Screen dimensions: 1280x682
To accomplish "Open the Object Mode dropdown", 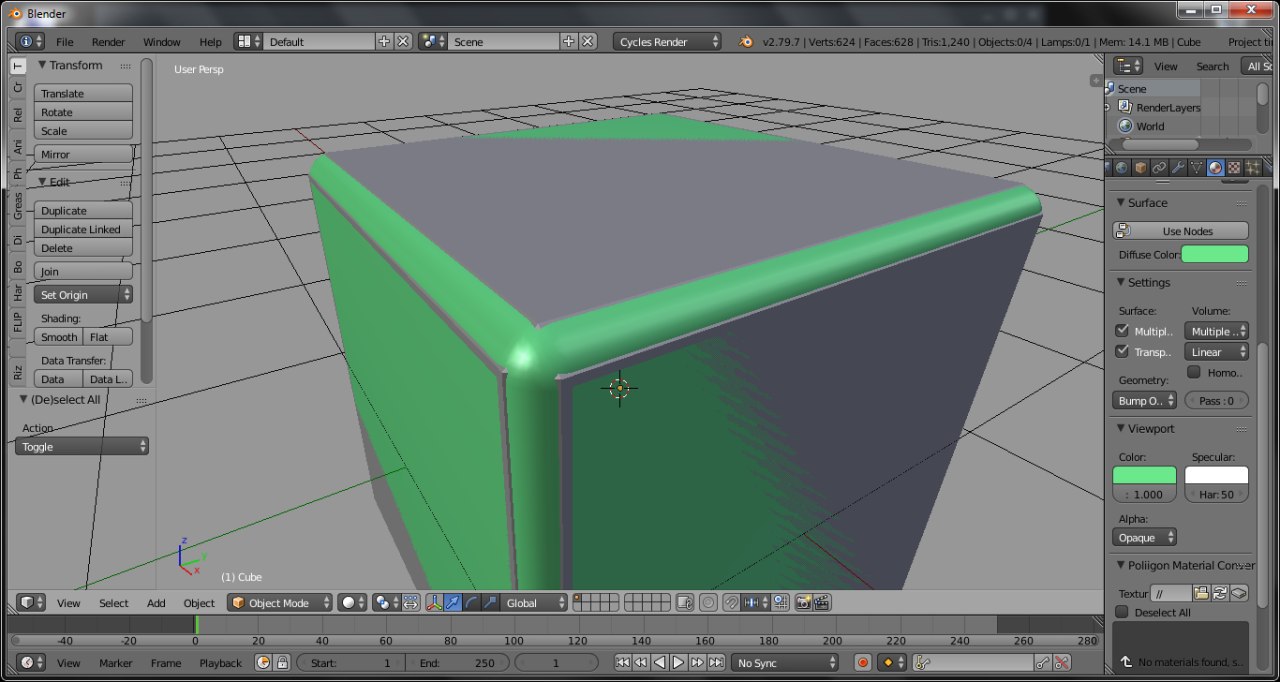I will (280, 603).
